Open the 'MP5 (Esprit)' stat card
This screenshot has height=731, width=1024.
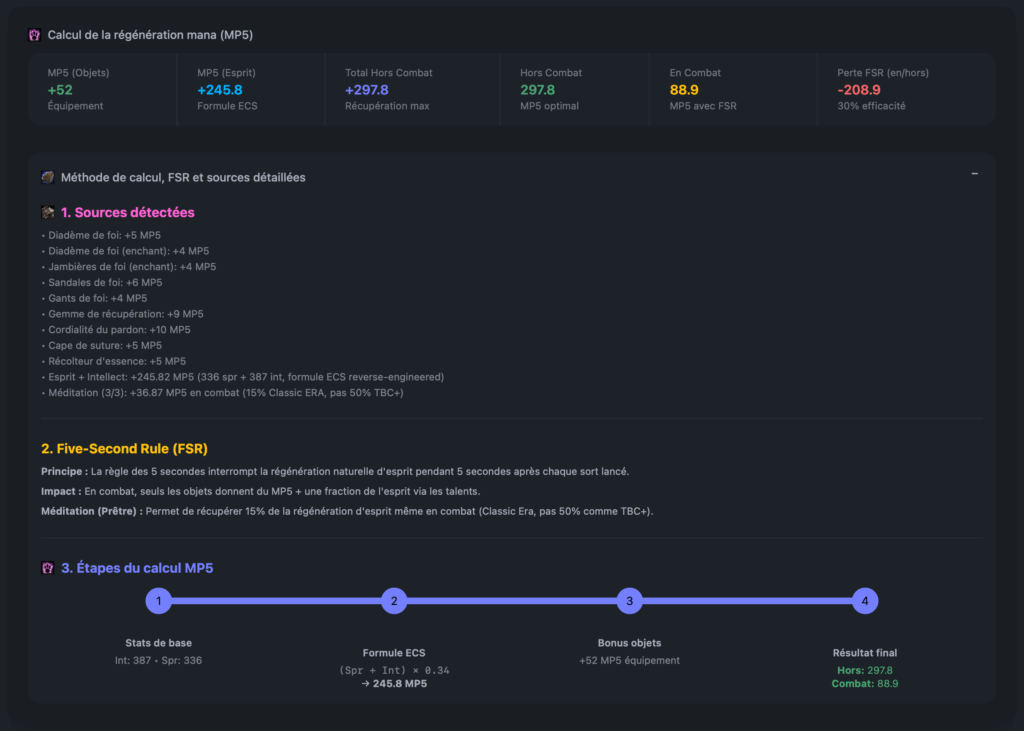[x=251, y=89]
